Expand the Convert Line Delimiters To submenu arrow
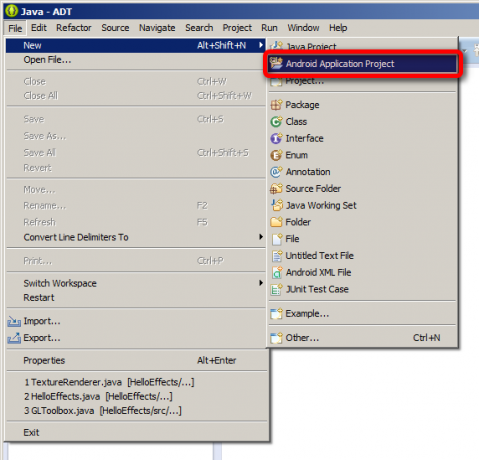The height and width of the screenshot is (460, 479). coord(261,237)
